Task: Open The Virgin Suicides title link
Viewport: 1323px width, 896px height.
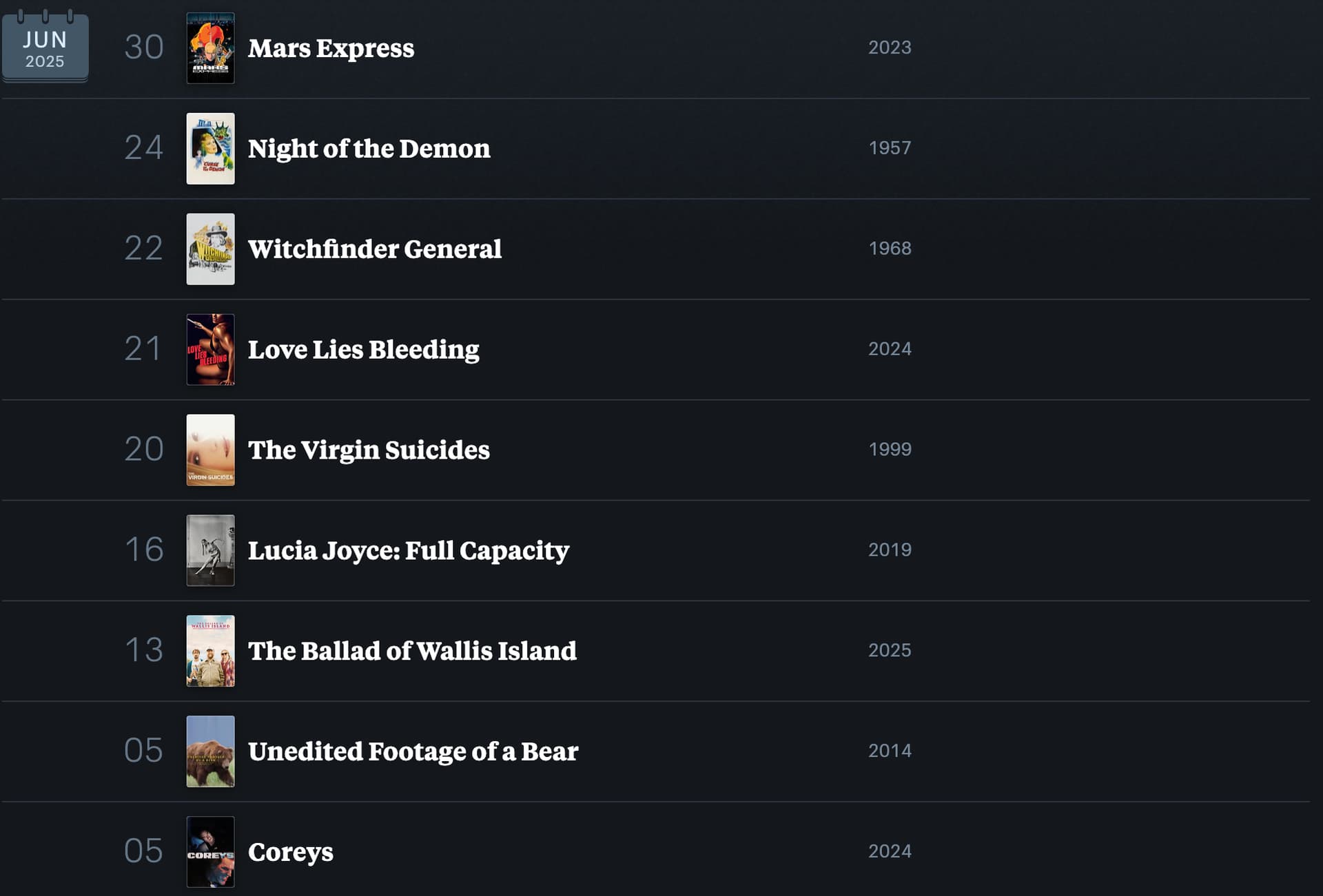Action: (369, 450)
